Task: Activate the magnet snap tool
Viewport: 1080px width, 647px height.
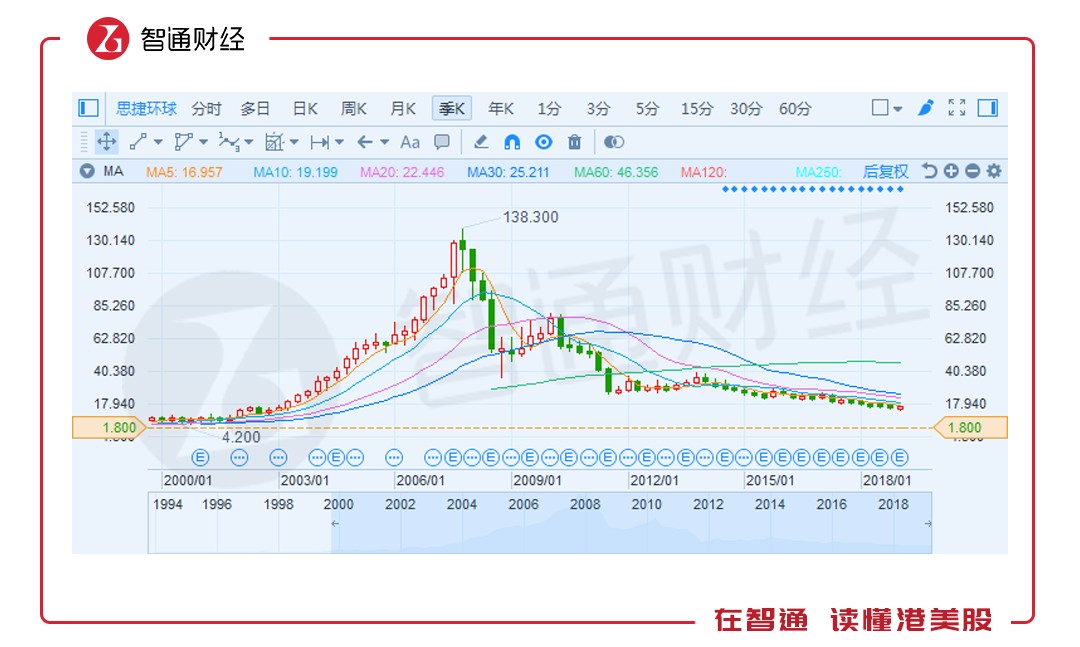Action: [512, 142]
